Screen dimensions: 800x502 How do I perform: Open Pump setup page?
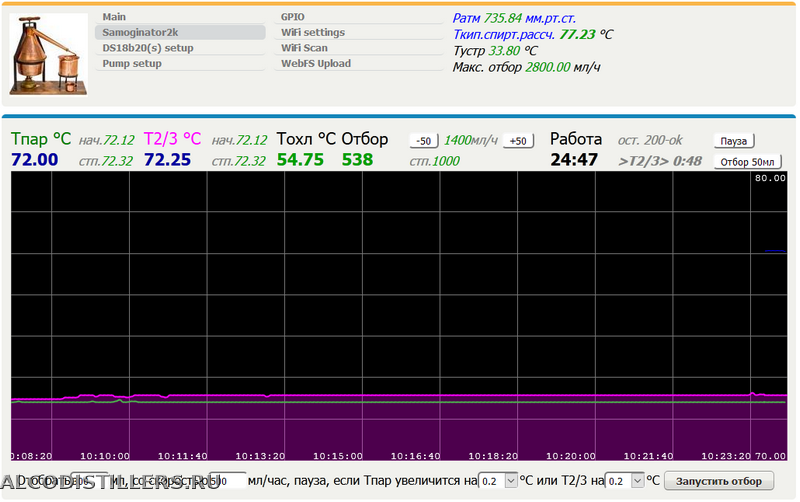tap(180, 64)
